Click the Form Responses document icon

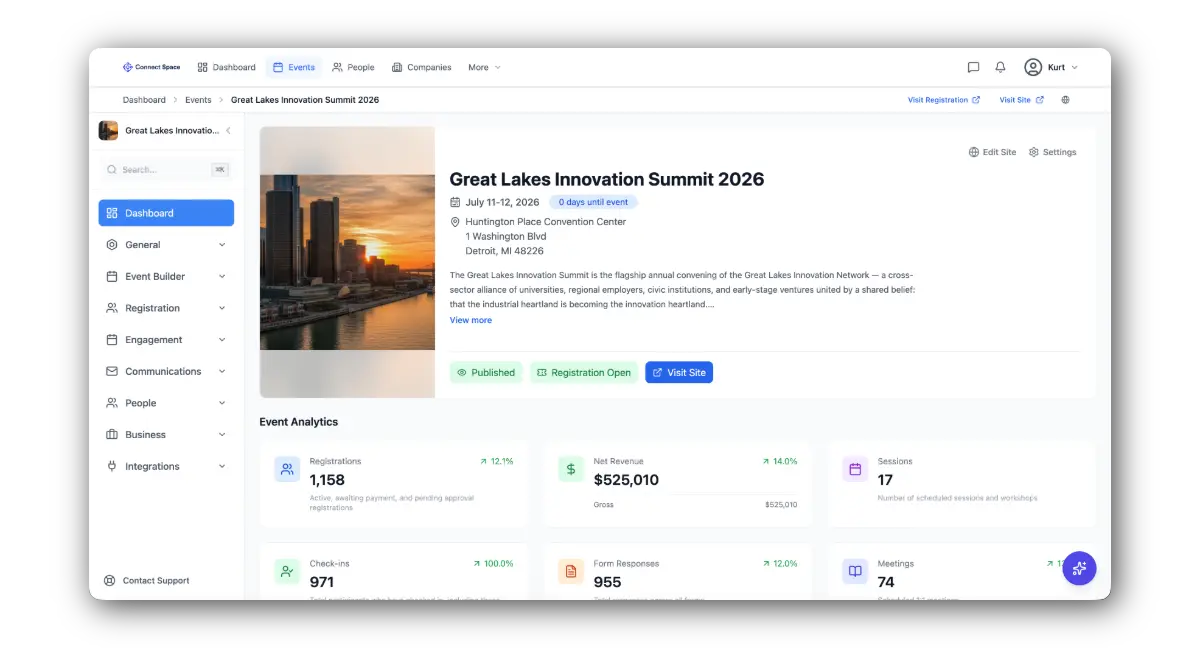coord(571,571)
